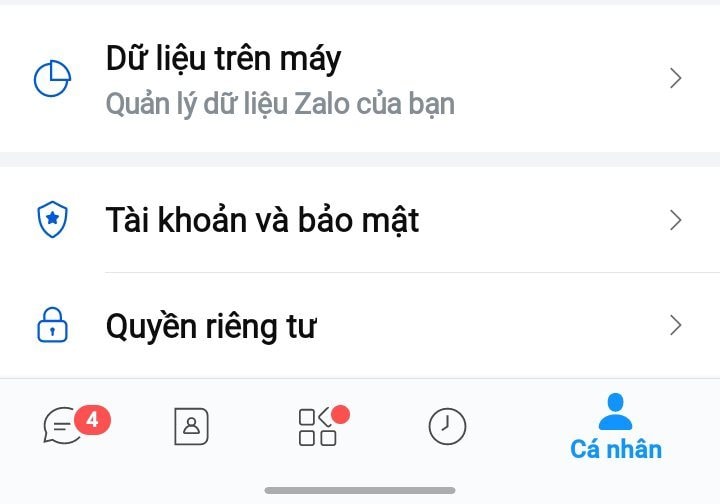Open the Discover grid icon

pyautogui.click(x=318, y=427)
